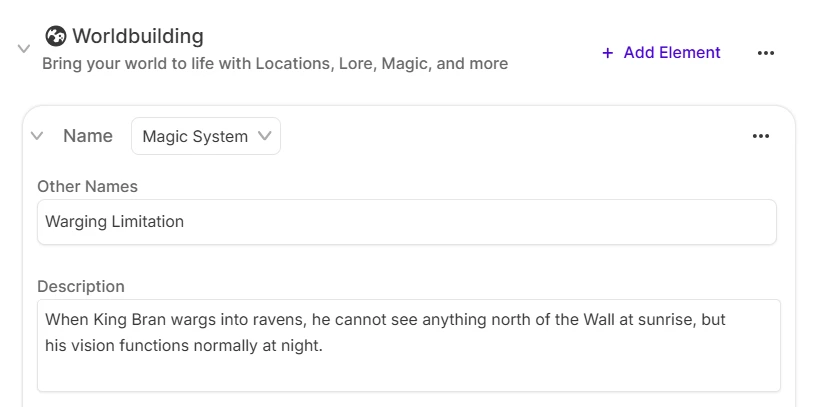Click the Name label on the card
The width and height of the screenshot is (823, 407).
click(88, 136)
